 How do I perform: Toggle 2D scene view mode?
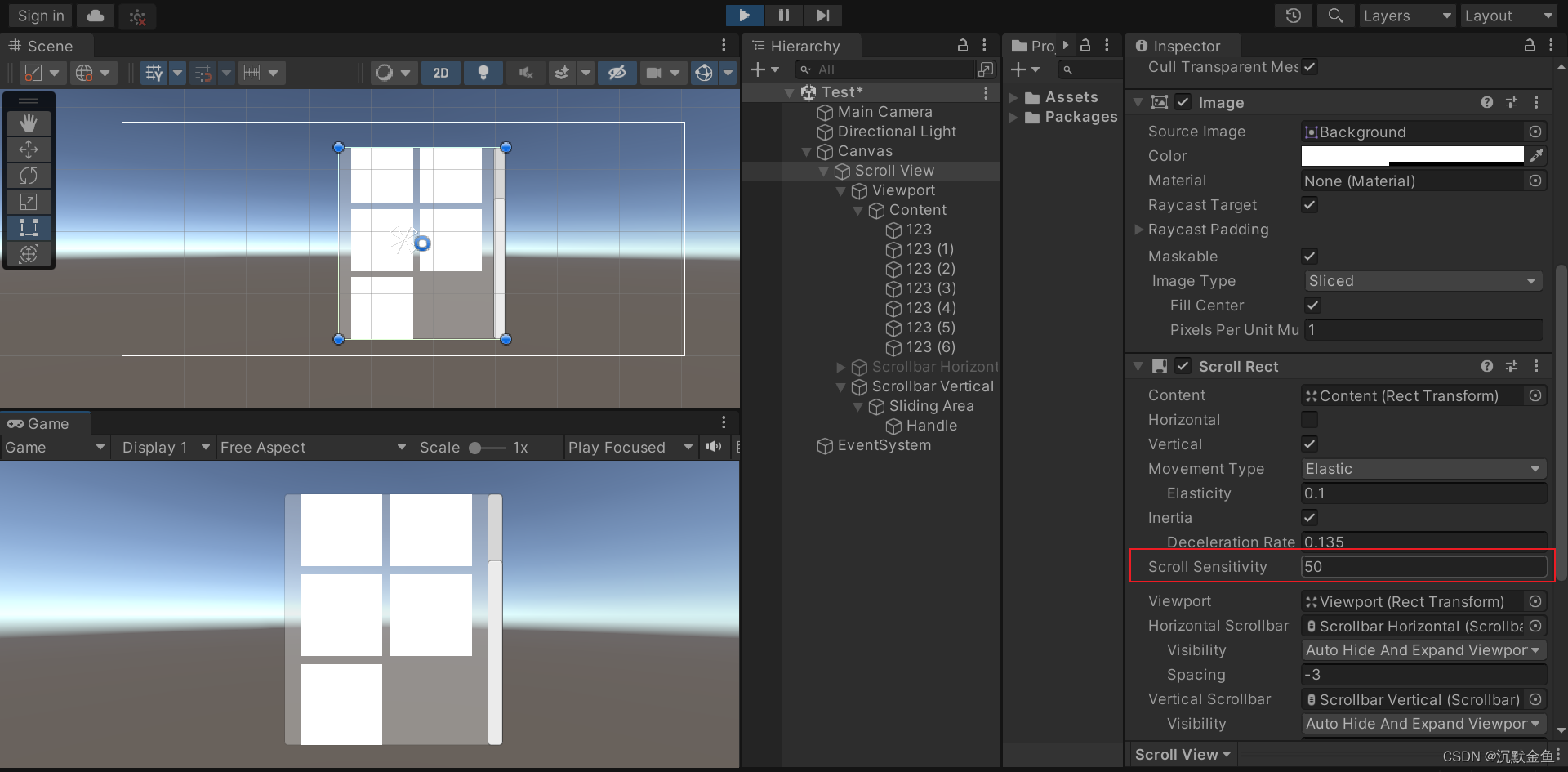coord(440,73)
